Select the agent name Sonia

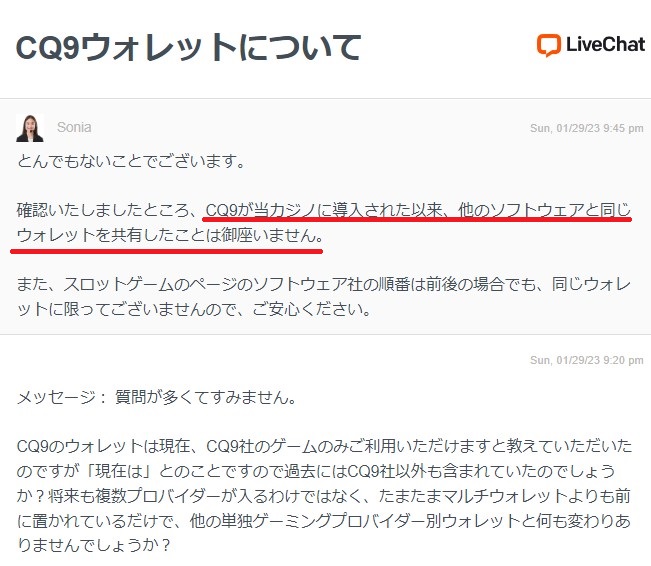click(x=74, y=127)
